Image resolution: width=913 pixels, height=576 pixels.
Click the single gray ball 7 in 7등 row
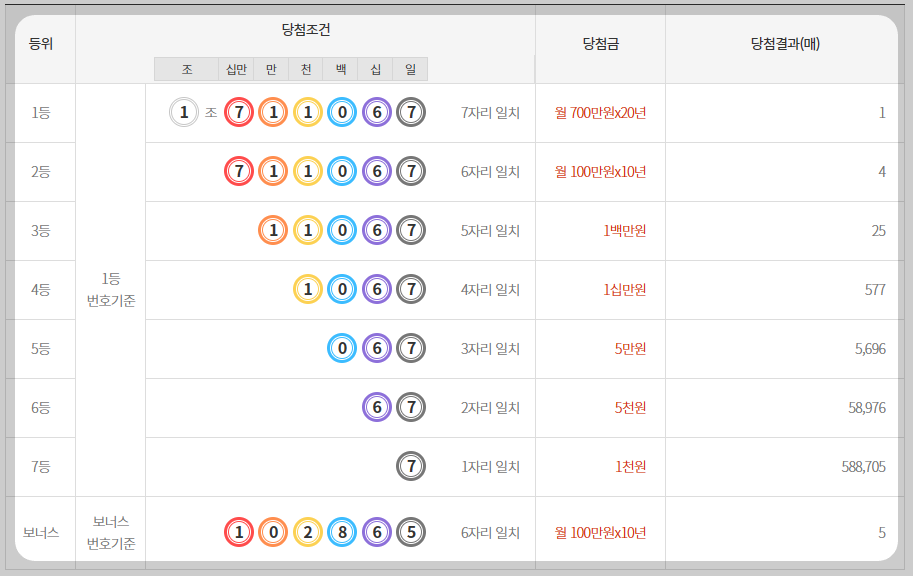click(x=411, y=467)
